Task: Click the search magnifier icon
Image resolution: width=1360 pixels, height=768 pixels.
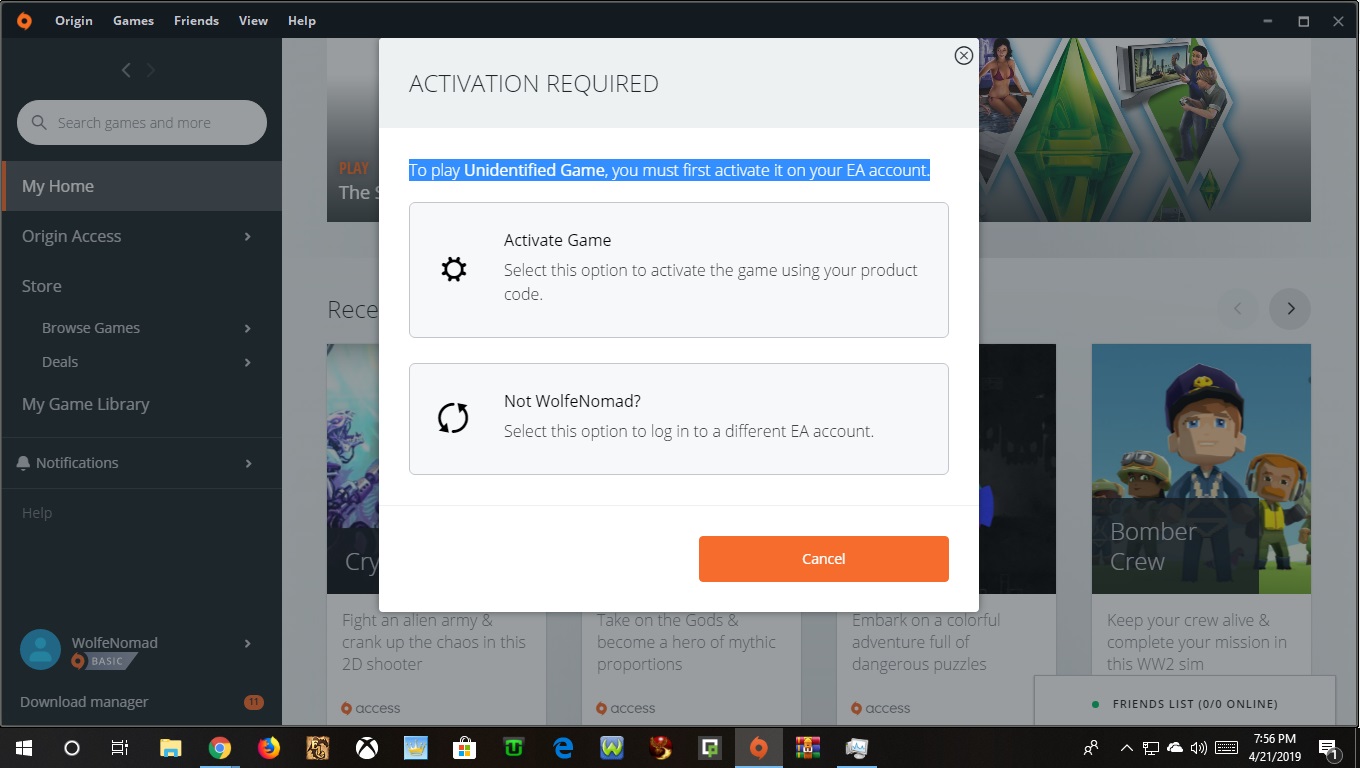Action: (40, 122)
